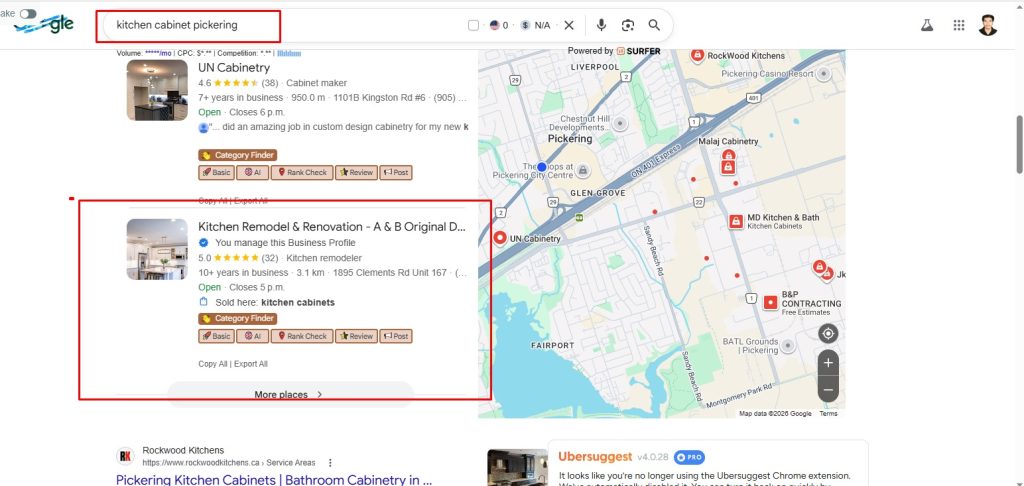Click AI button under UN Cabinetry
The height and width of the screenshot is (486, 1024).
tap(252, 172)
